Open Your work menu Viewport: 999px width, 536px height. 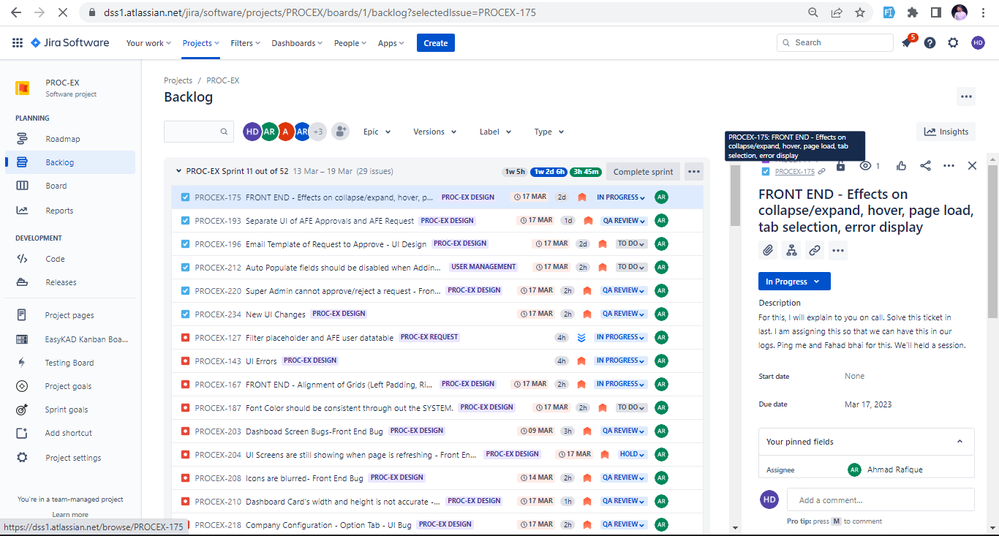pyautogui.click(x=148, y=43)
